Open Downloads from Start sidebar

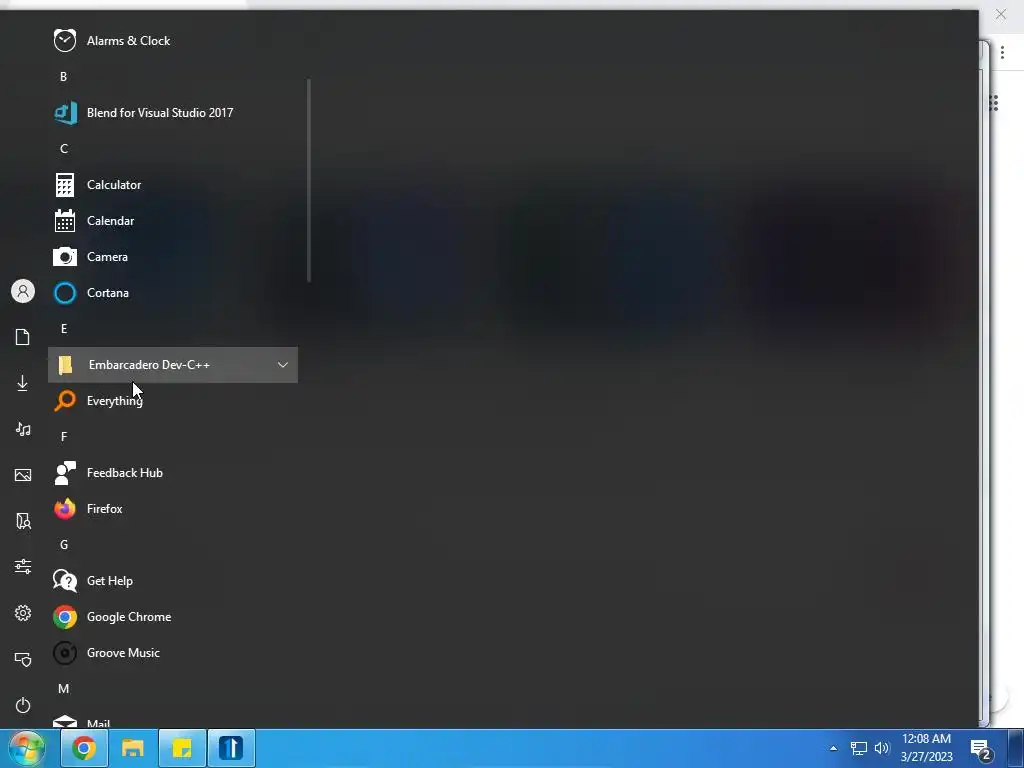click(x=23, y=383)
